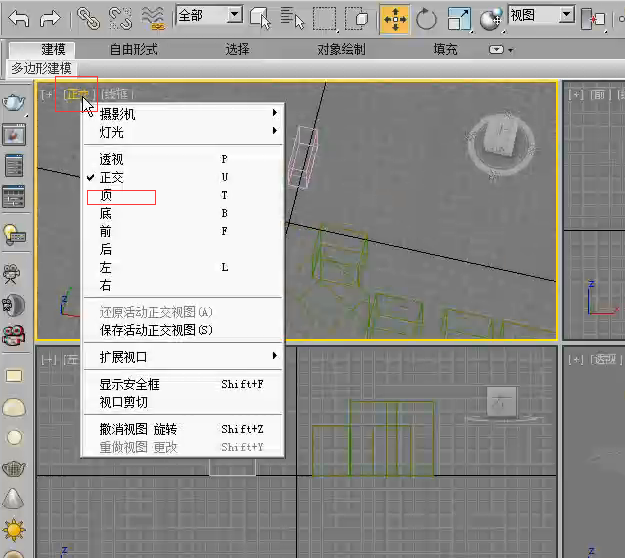Click the teapot render icon
625x558 pixels.
tap(14, 103)
